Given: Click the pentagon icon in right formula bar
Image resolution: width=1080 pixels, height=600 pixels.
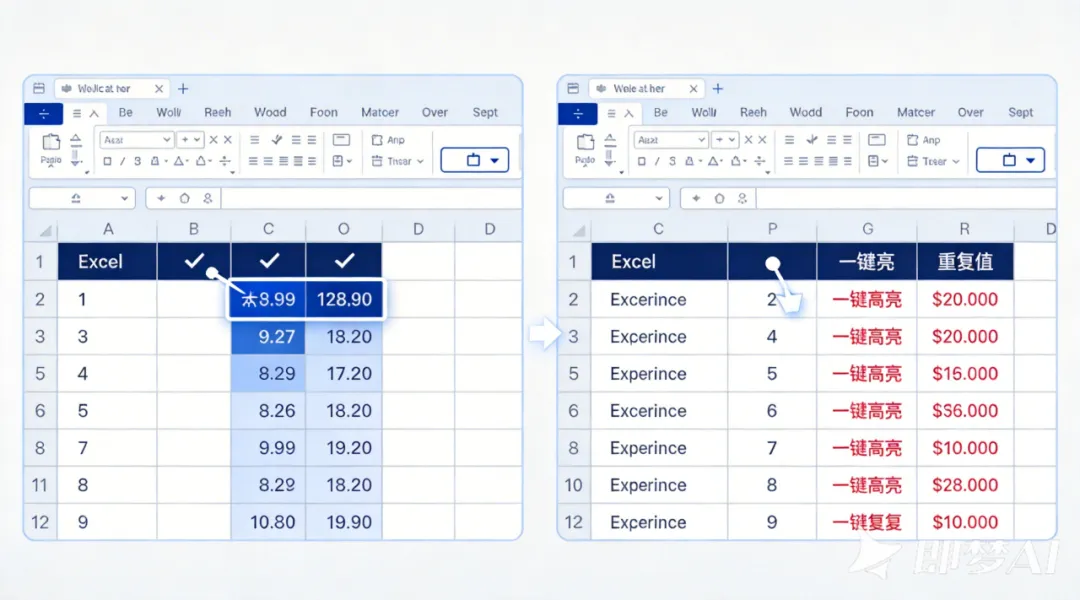Looking at the screenshot, I should tap(719, 198).
